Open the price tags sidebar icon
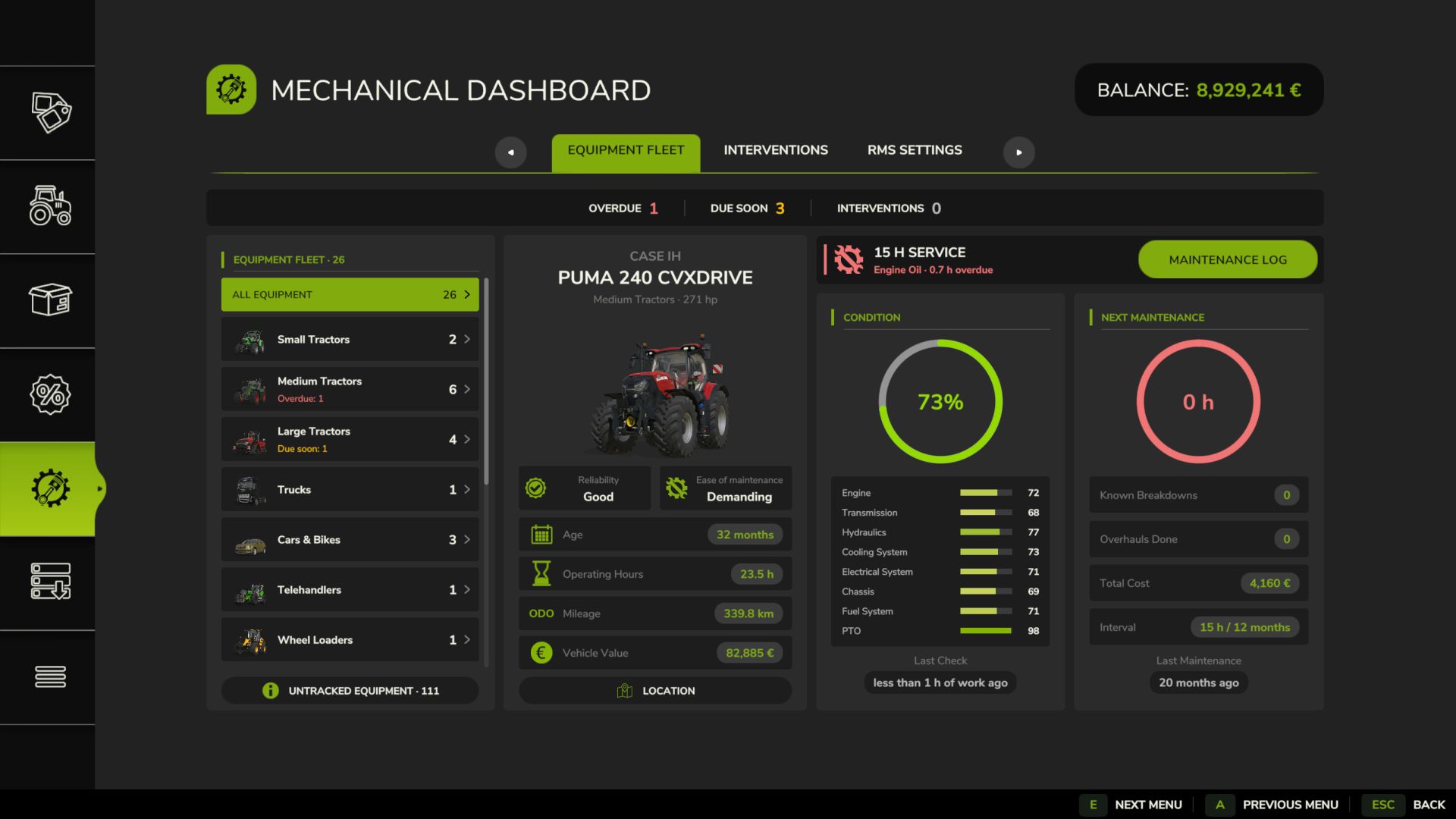The height and width of the screenshot is (819, 1456). (50, 112)
